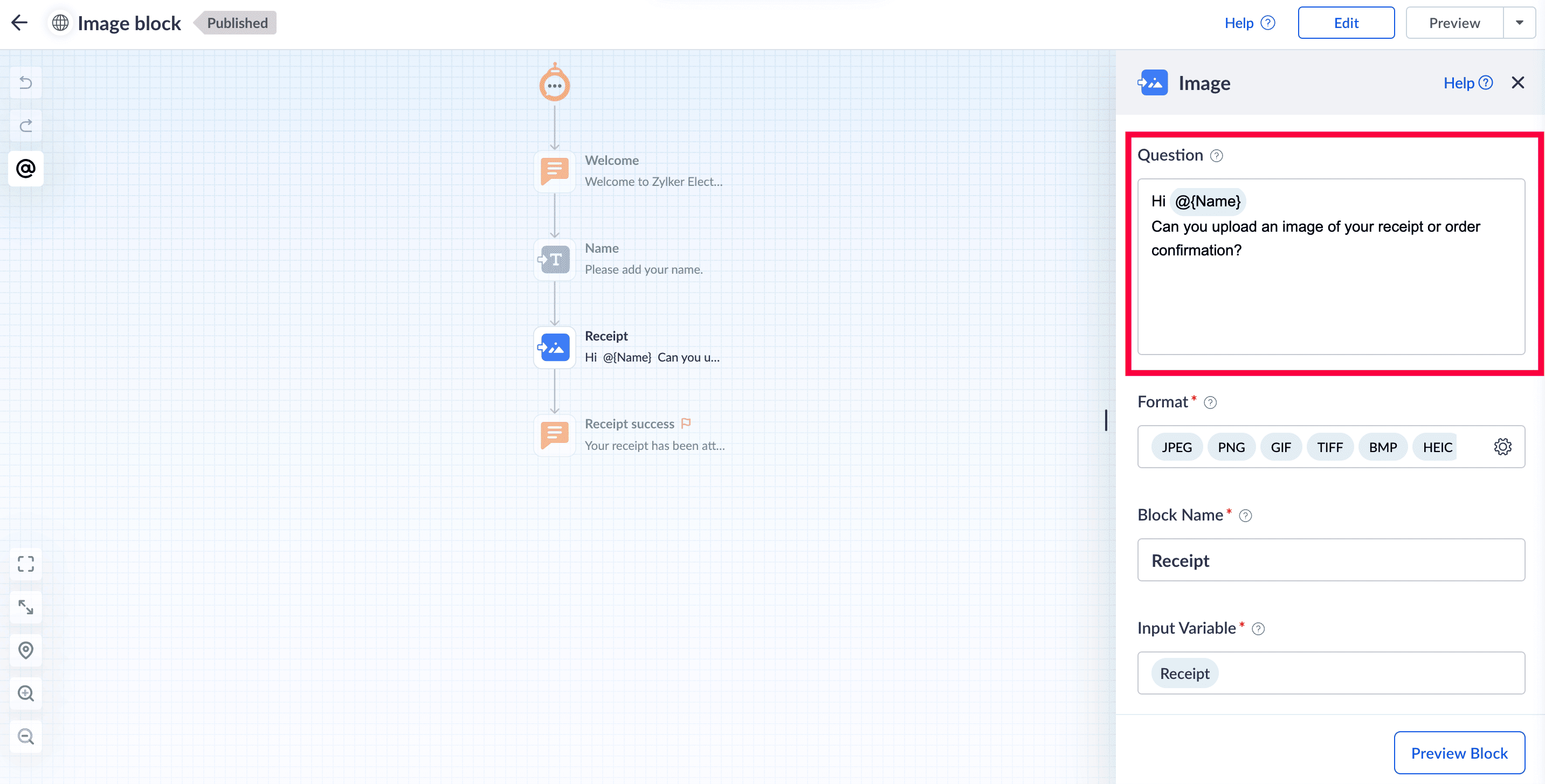Click the redo arrow icon
The height and width of the screenshot is (784, 1545).
[26, 125]
